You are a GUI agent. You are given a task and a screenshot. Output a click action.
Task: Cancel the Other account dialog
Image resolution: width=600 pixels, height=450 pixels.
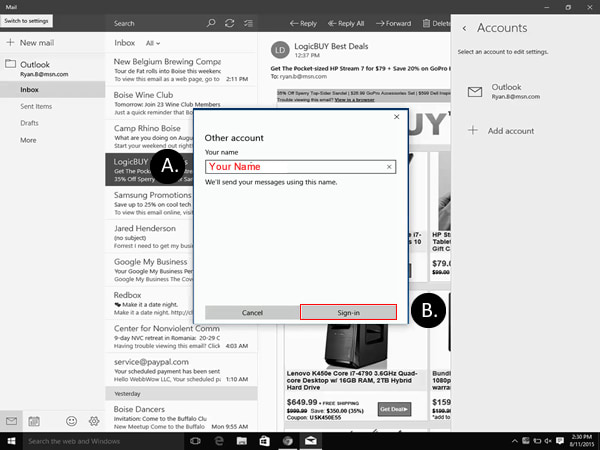(x=252, y=312)
